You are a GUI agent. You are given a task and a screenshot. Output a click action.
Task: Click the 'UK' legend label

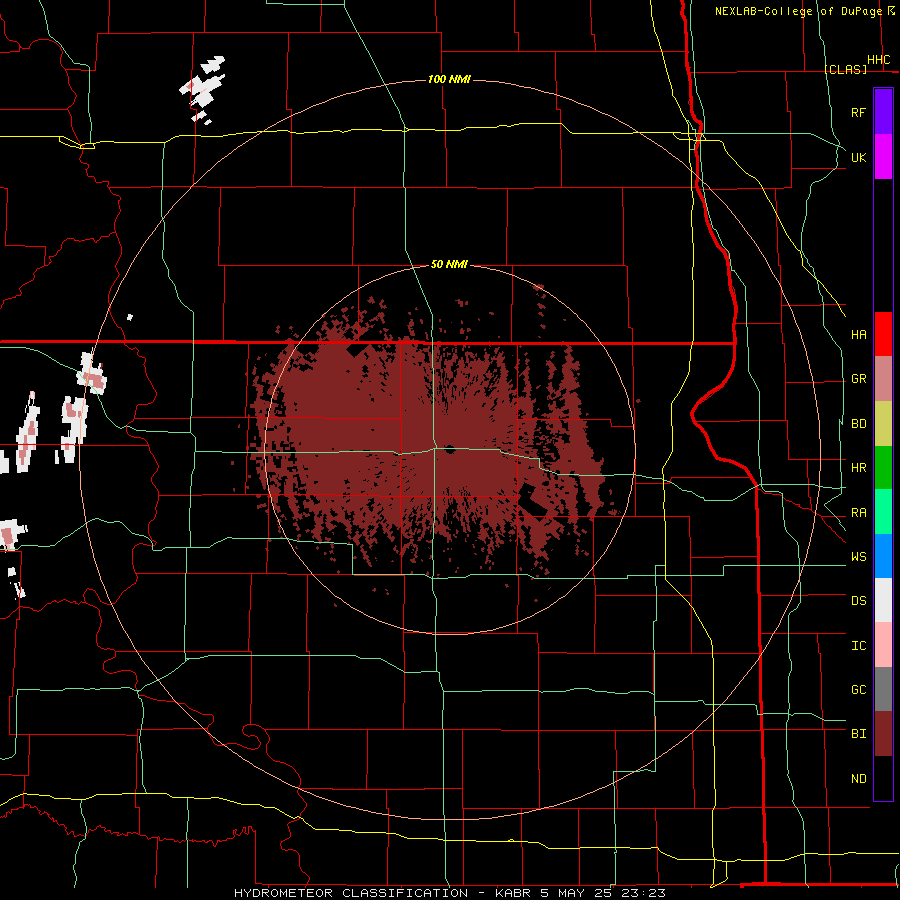point(858,157)
